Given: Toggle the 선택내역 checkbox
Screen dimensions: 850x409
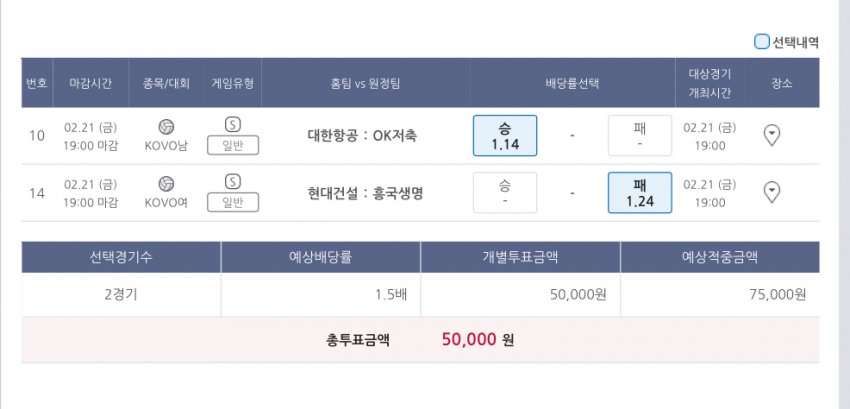Looking at the screenshot, I should (x=762, y=42).
